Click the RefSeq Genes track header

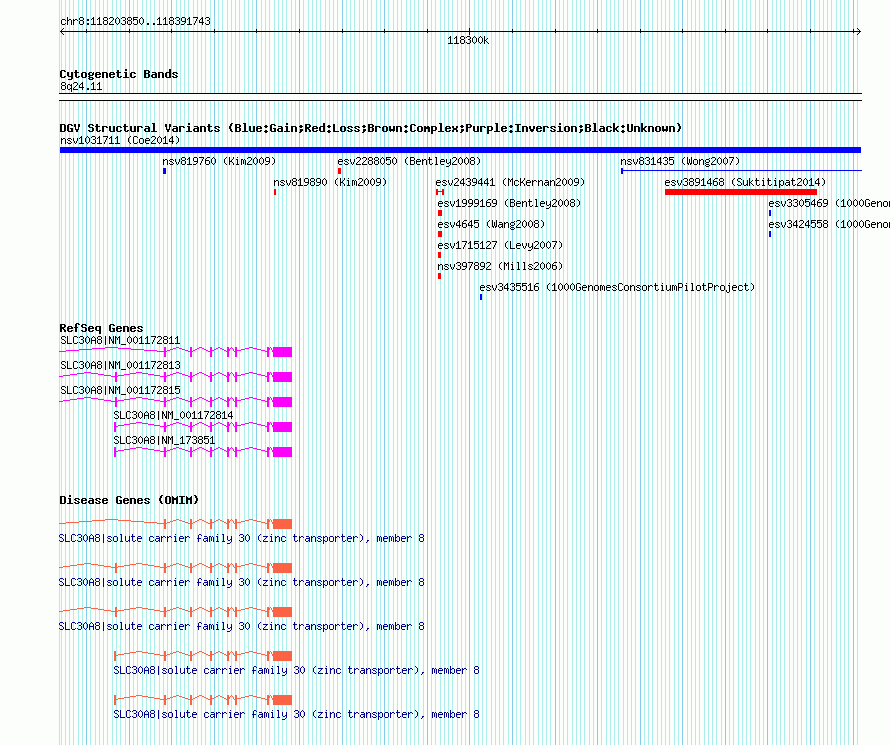pos(101,328)
